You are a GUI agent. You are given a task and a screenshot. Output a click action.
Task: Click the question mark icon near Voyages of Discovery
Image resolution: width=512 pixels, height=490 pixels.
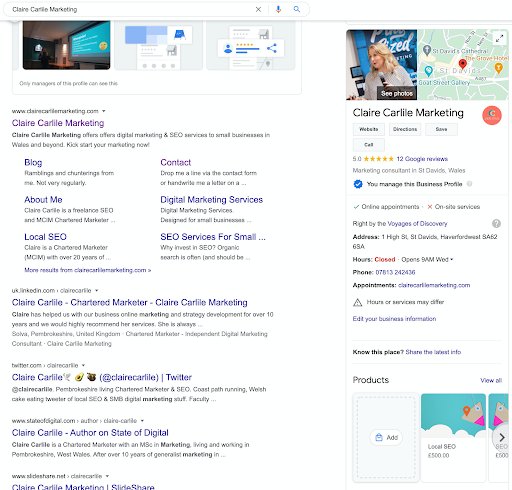coord(496,223)
